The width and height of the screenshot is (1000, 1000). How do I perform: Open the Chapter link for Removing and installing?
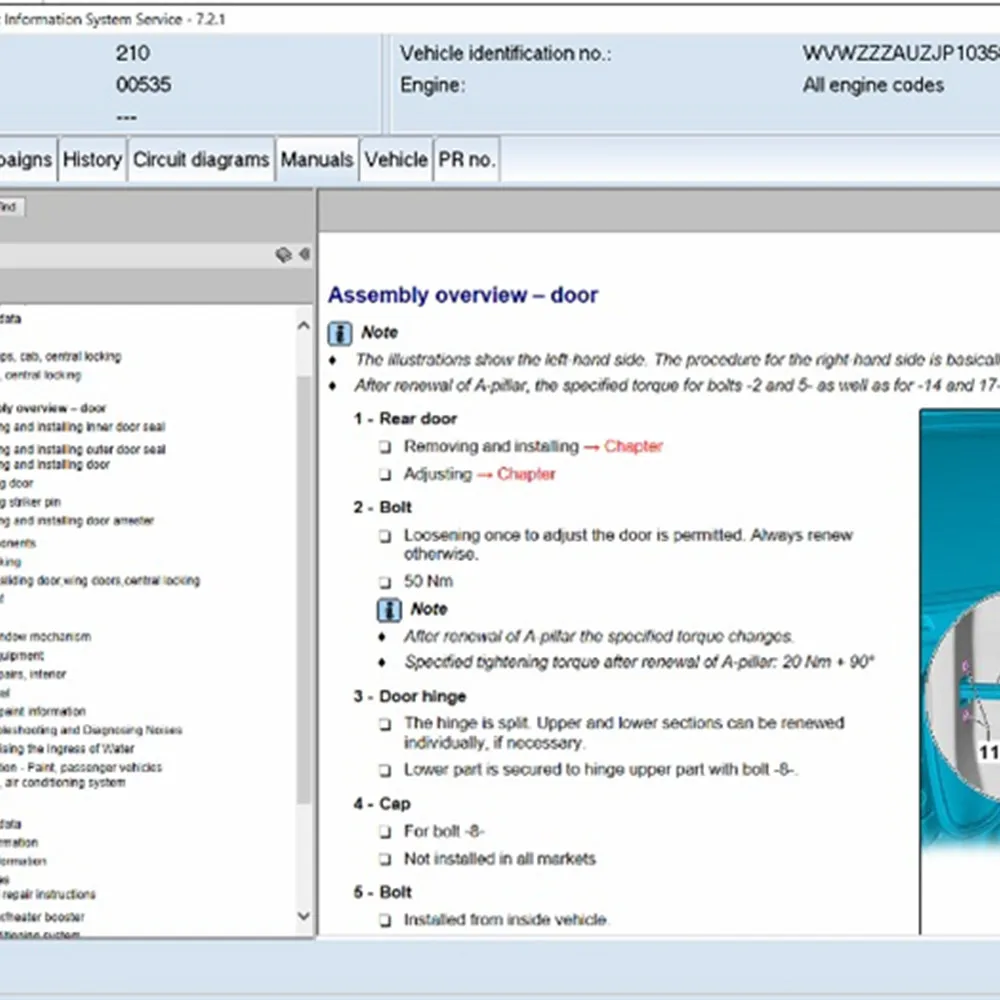(633, 447)
